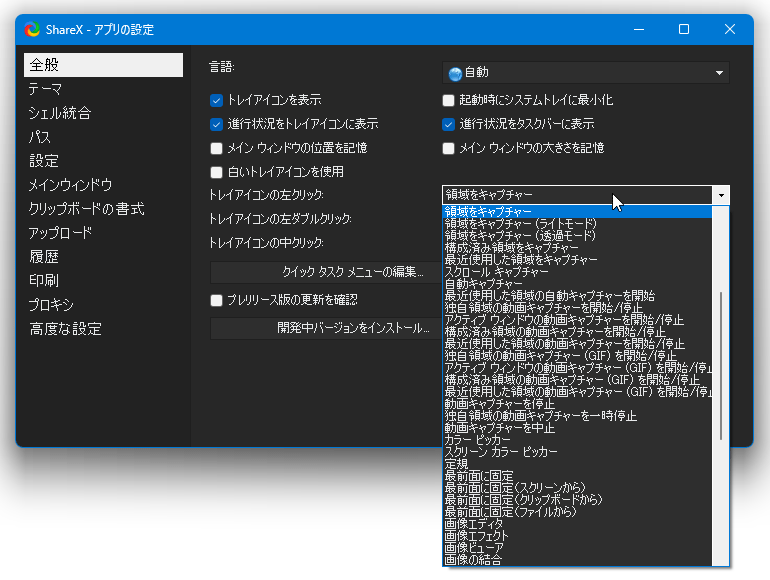
Task: Enable メイン ウィンドウの大きさを記憶 checkbox
Action: point(448,148)
